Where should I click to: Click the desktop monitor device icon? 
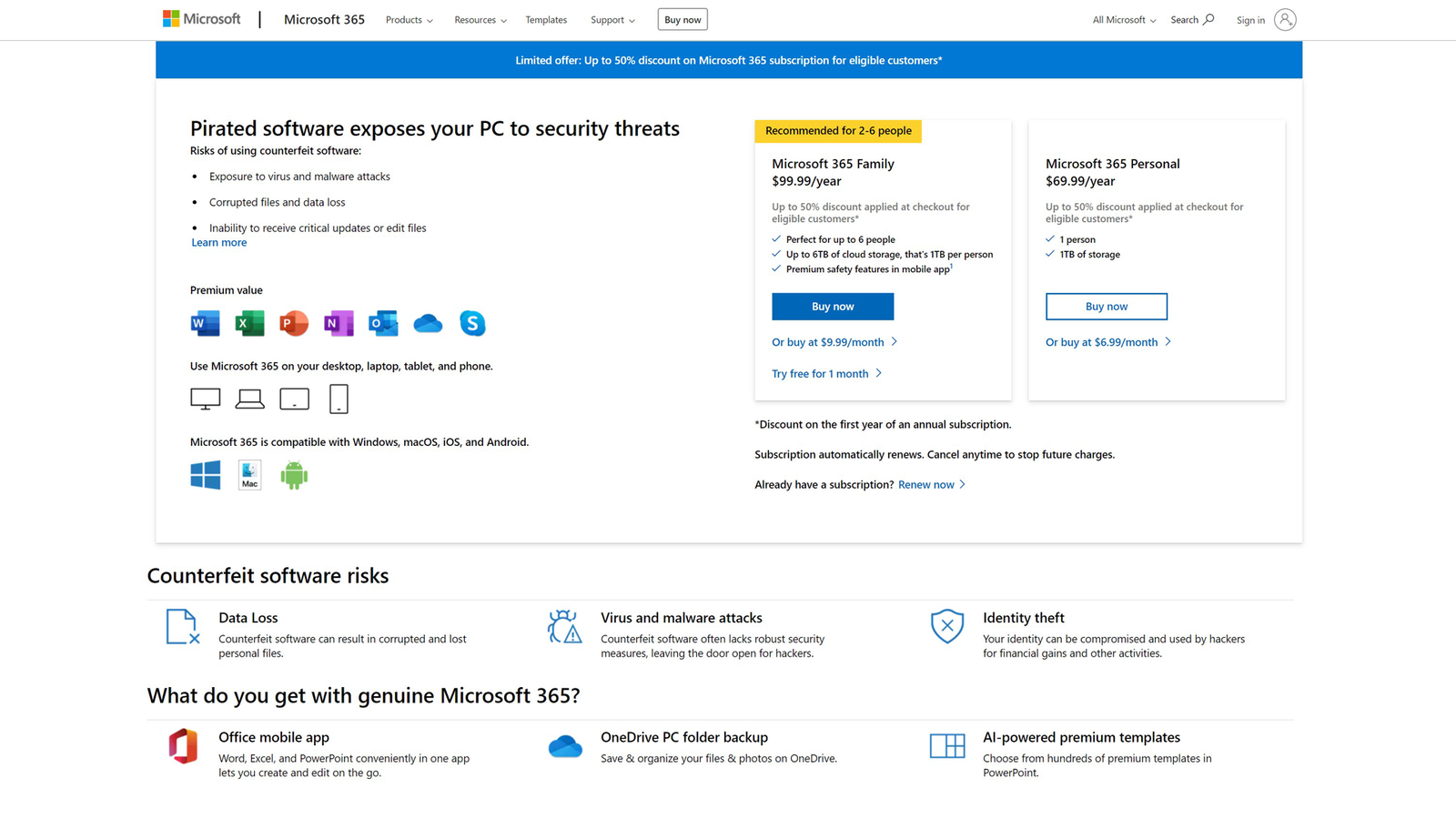206,399
